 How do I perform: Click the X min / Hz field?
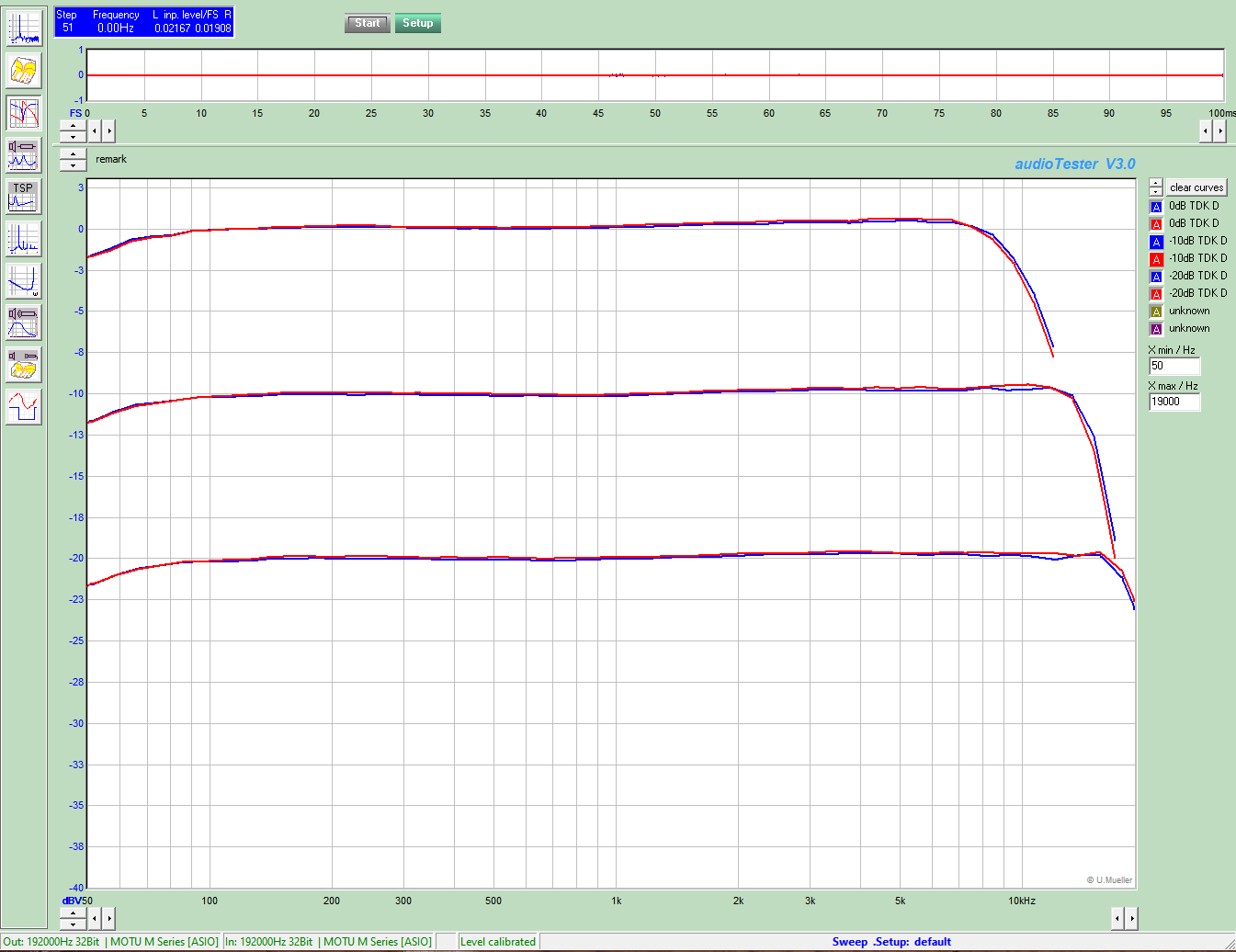pos(1174,366)
